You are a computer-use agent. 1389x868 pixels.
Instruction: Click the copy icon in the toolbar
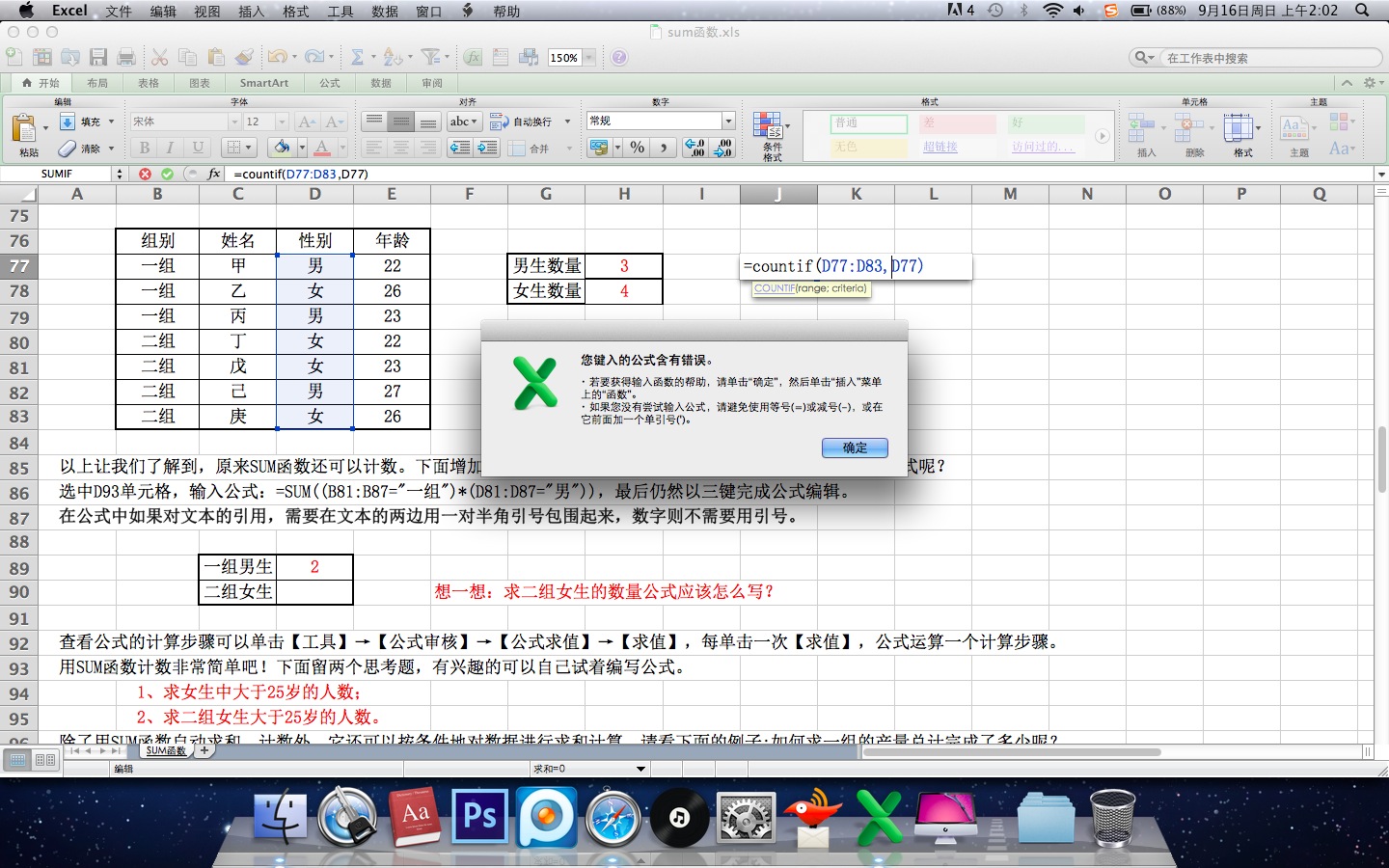[x=188, y=58]
